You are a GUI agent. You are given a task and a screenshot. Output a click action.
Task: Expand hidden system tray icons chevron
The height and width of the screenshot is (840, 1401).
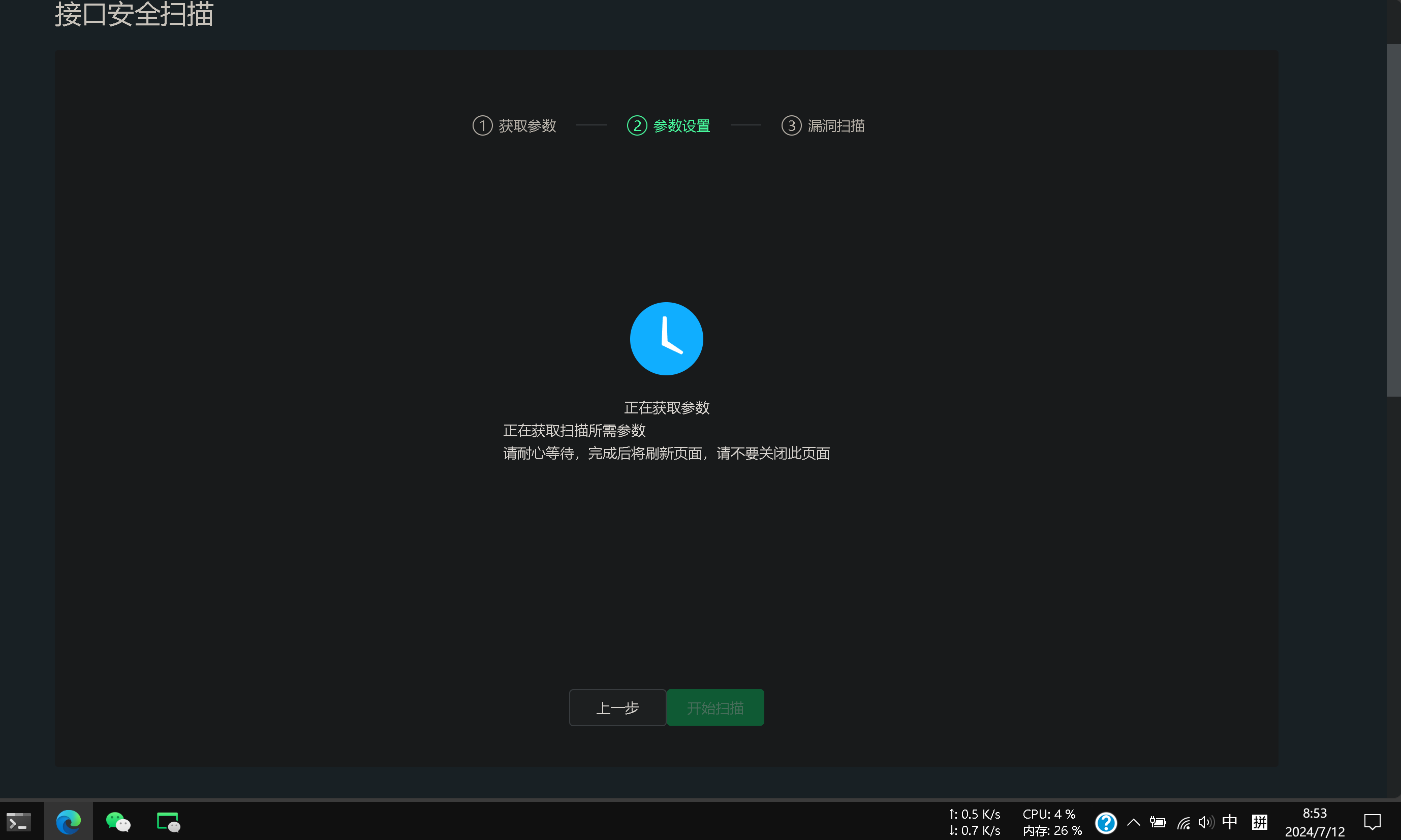(x=1134, y=822)
